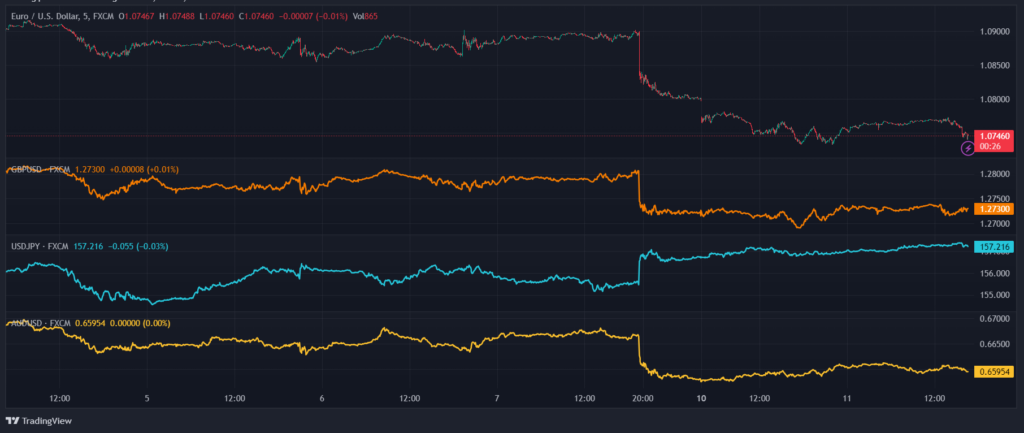Image resolution: width=1024 pixels, height=433 pixels.
Task: Click the purple lightning bolt icon
Action: pos(967,149)
